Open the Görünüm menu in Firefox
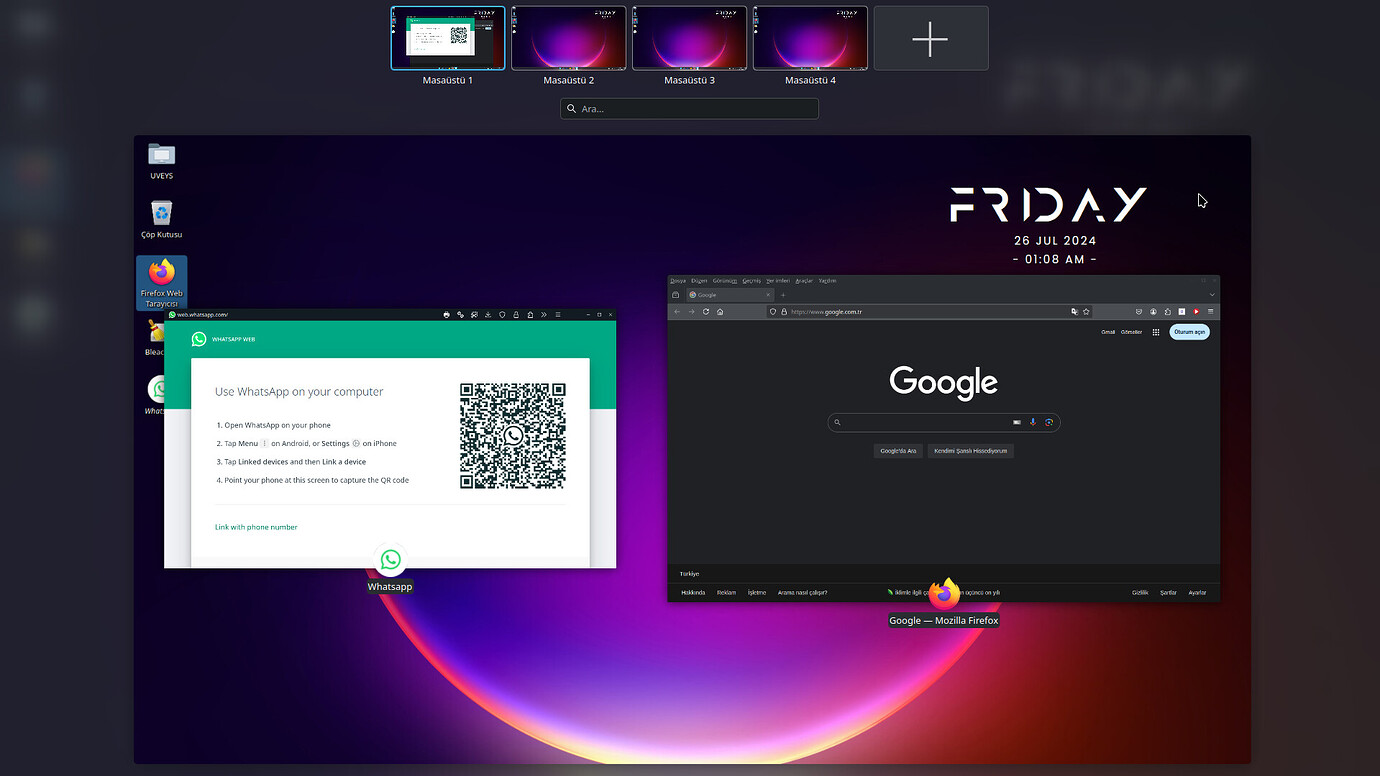 725,281
